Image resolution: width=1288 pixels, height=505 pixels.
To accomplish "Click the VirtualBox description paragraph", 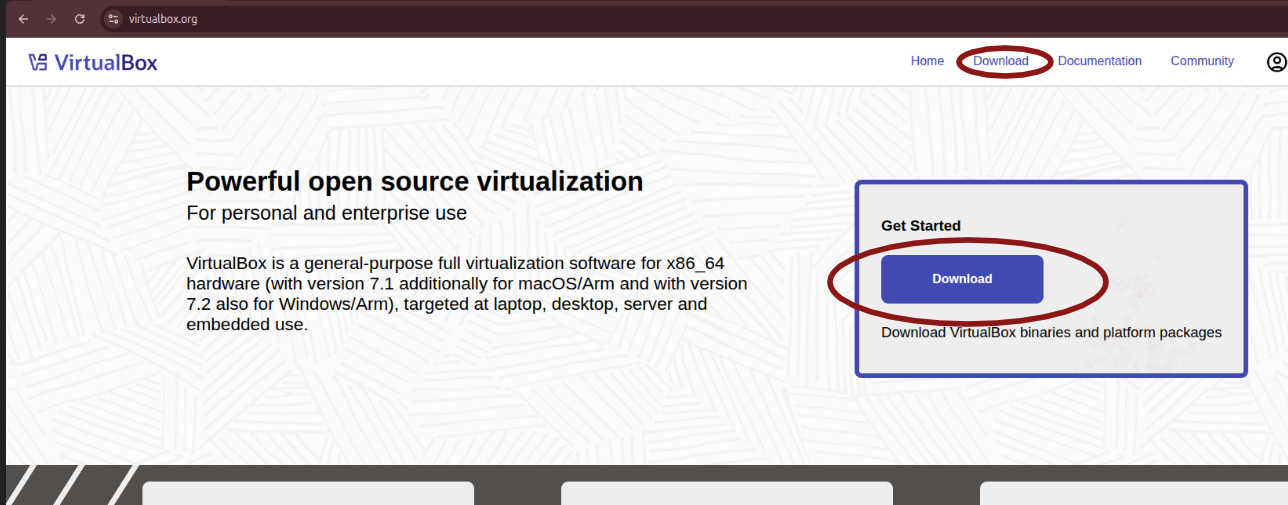I will point(466,293).
